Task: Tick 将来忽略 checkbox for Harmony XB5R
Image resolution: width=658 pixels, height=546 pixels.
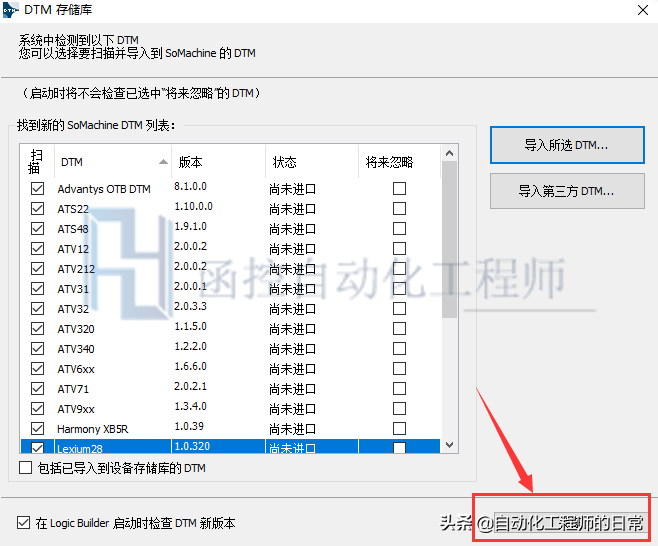Action: click(399, 429)
